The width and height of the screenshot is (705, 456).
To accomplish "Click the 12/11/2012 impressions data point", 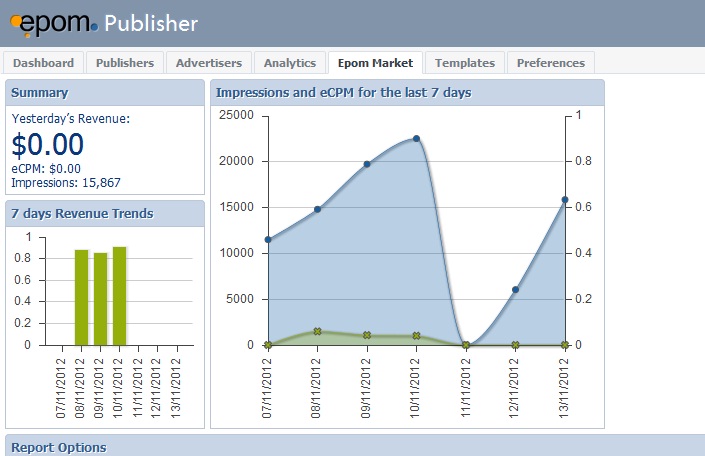I will click(x=515, y=290).
